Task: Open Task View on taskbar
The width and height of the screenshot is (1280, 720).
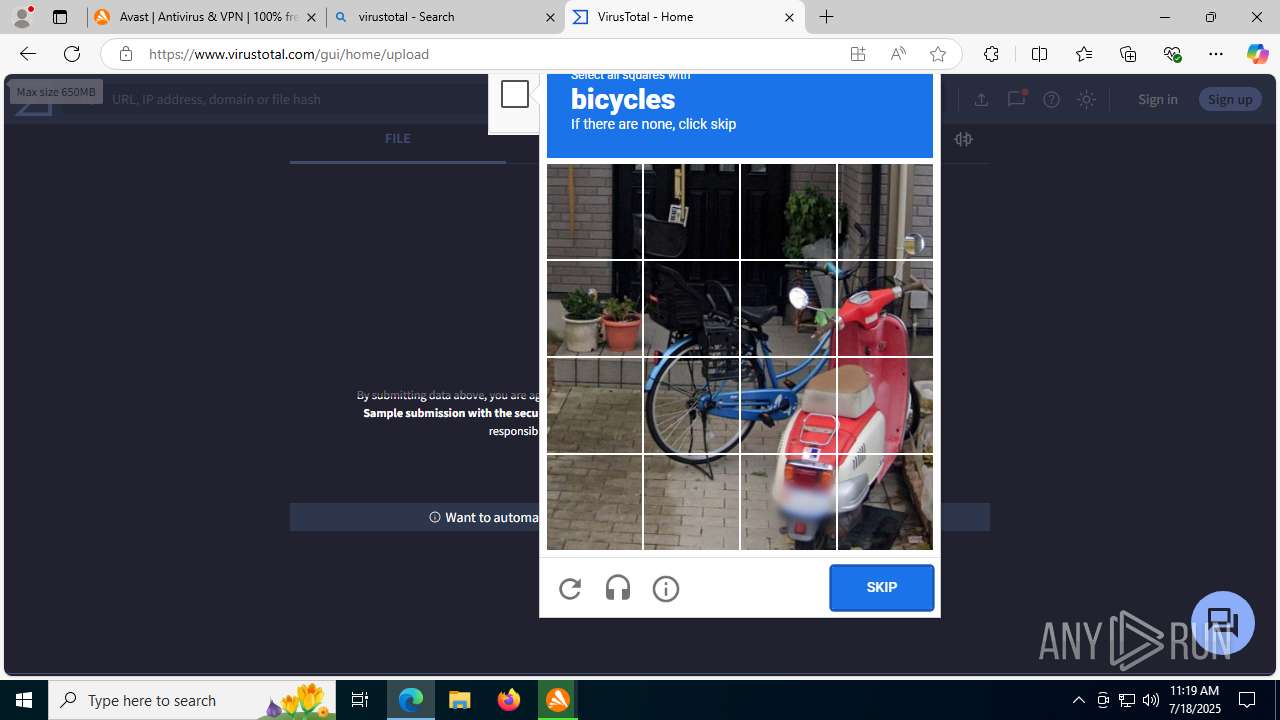Action: coord(360,700)
